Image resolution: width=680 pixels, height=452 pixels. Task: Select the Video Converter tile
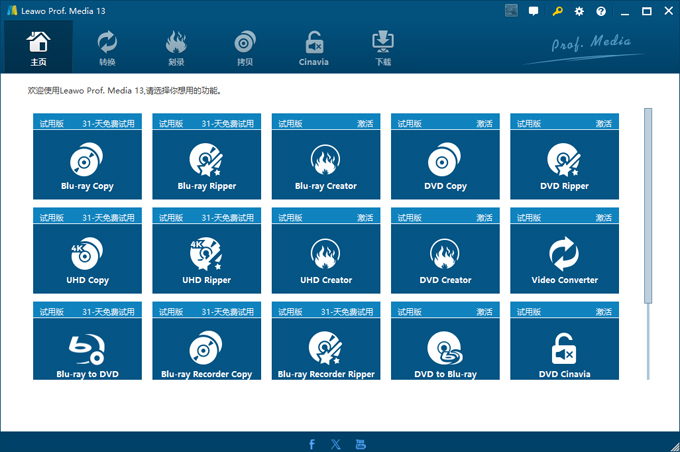click(x=564, y=258)
